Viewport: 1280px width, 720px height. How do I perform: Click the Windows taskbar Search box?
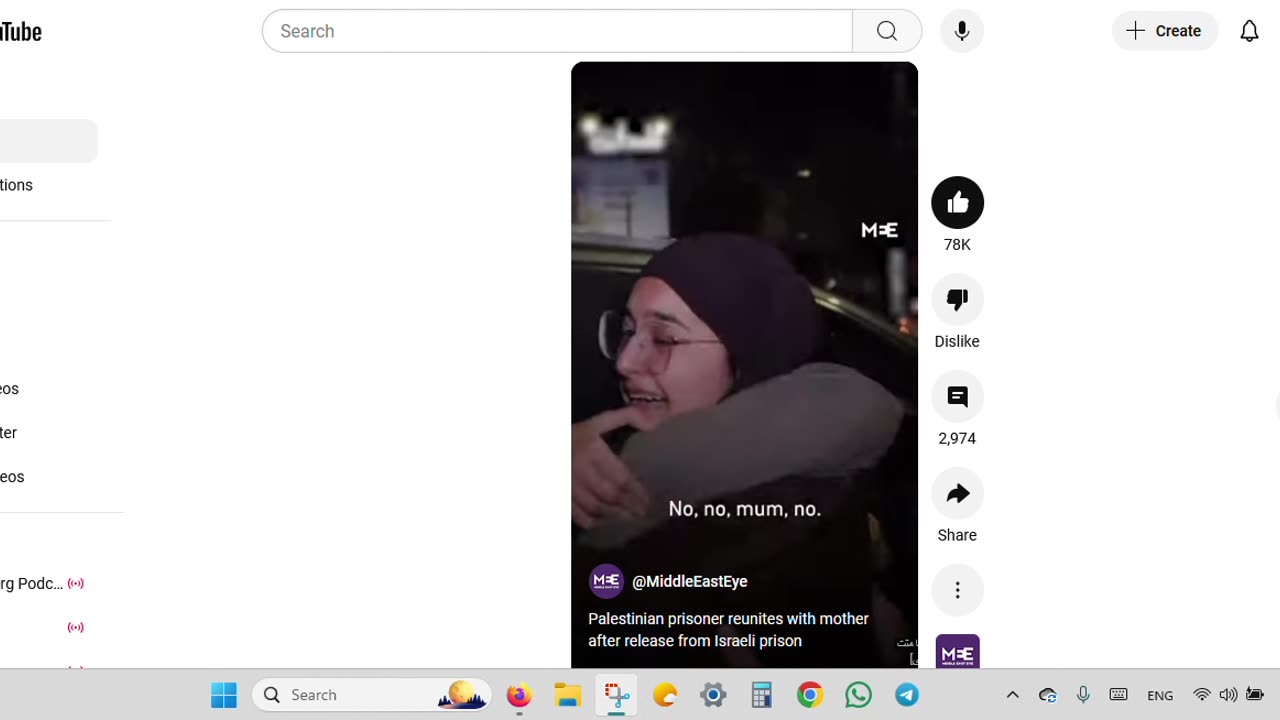click(x=372, y=695)
